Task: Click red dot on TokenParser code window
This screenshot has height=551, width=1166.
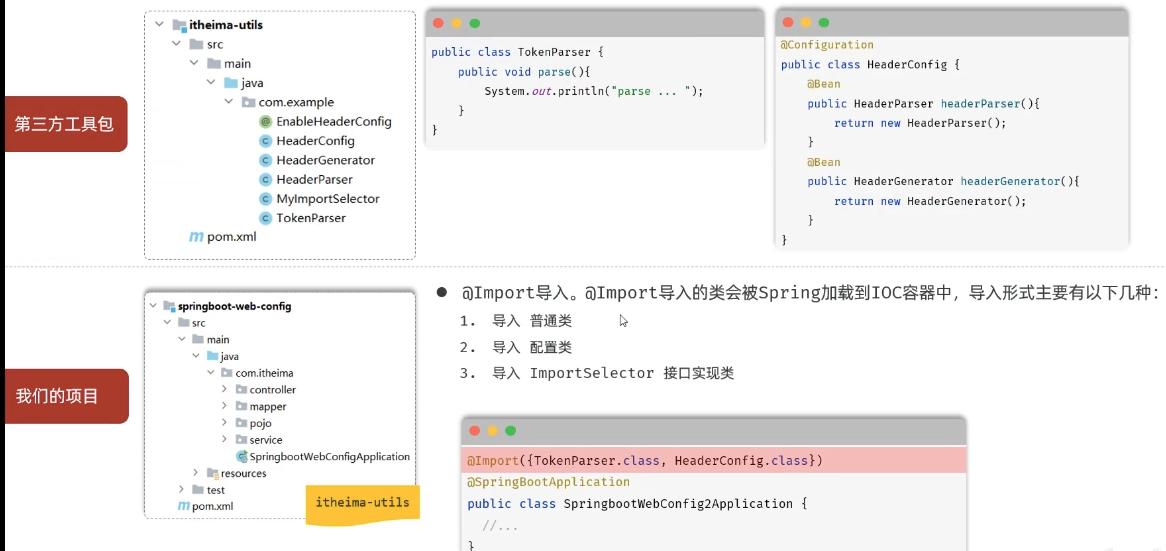Action: pos(439,23)
